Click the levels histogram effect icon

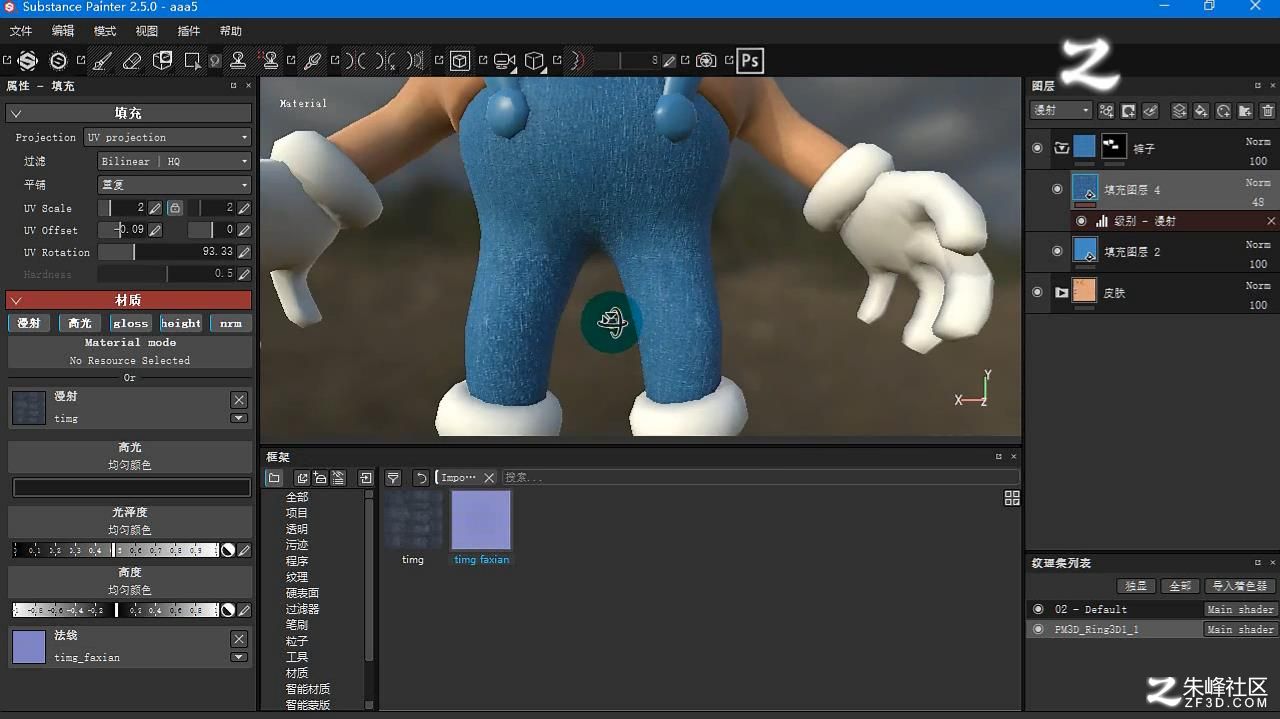point(1101,221)
